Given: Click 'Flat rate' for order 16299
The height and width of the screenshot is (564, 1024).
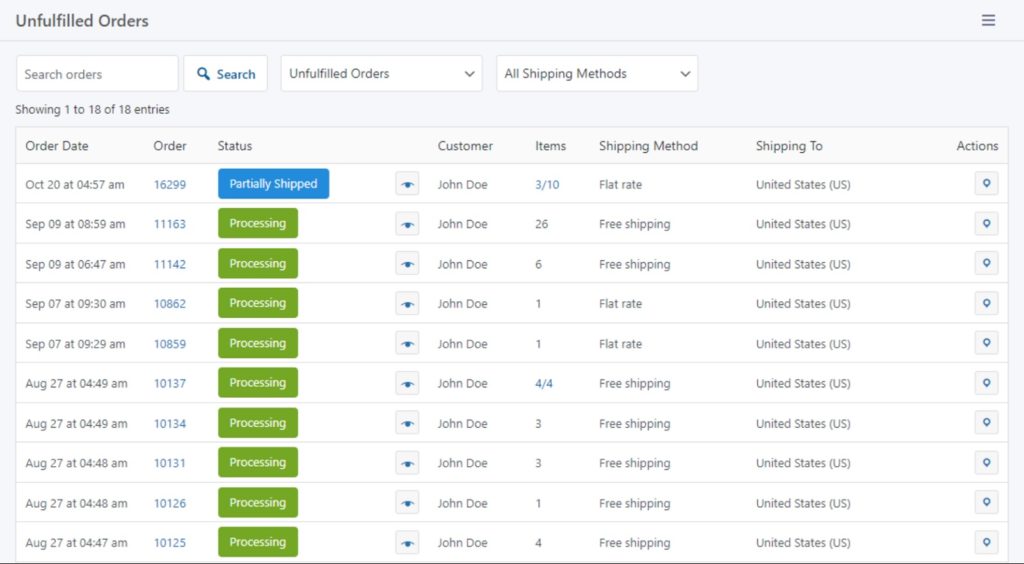Looking at the screenshot, I should point(620,185).
